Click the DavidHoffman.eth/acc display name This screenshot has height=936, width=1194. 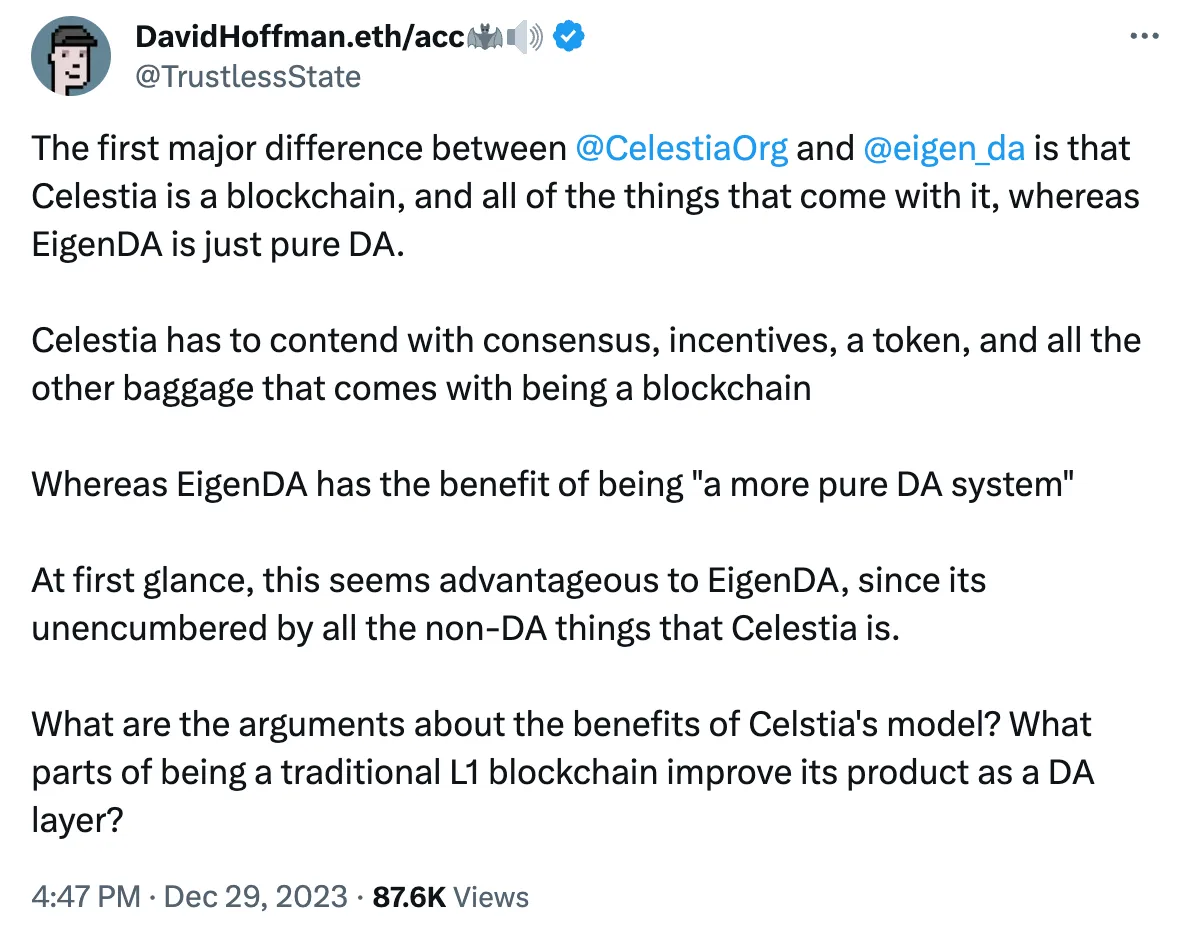pyautogui.click(x=300, y=37)
